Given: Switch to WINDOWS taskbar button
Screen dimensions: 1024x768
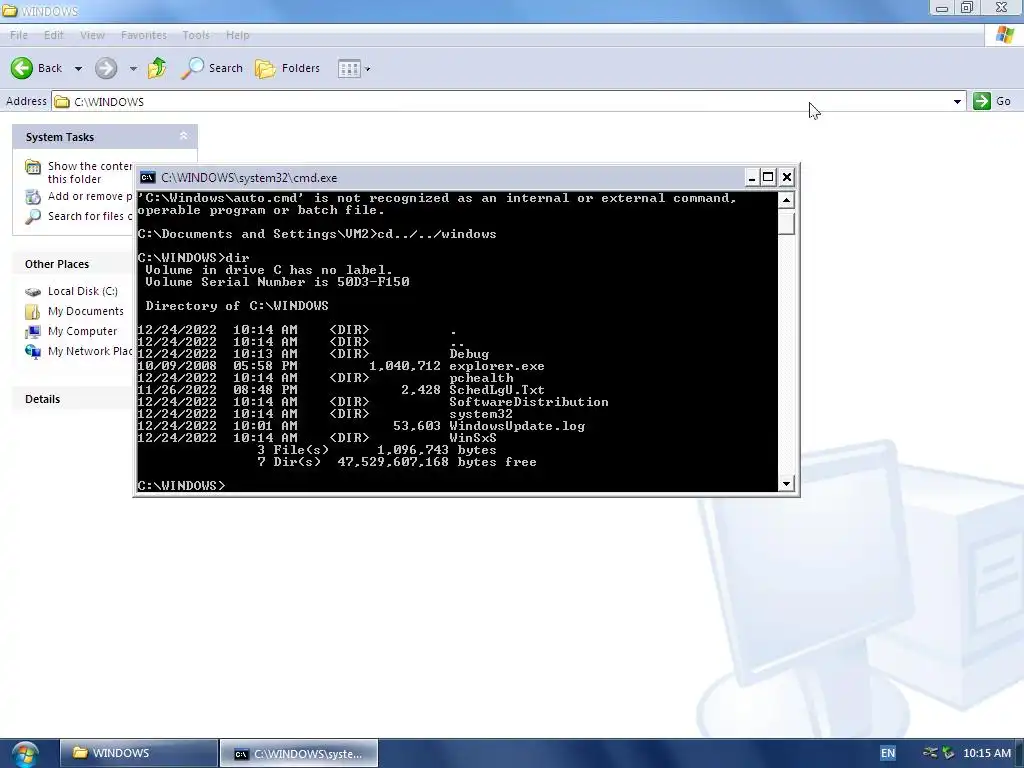Looking at the screenshot, I should (139, 753).
